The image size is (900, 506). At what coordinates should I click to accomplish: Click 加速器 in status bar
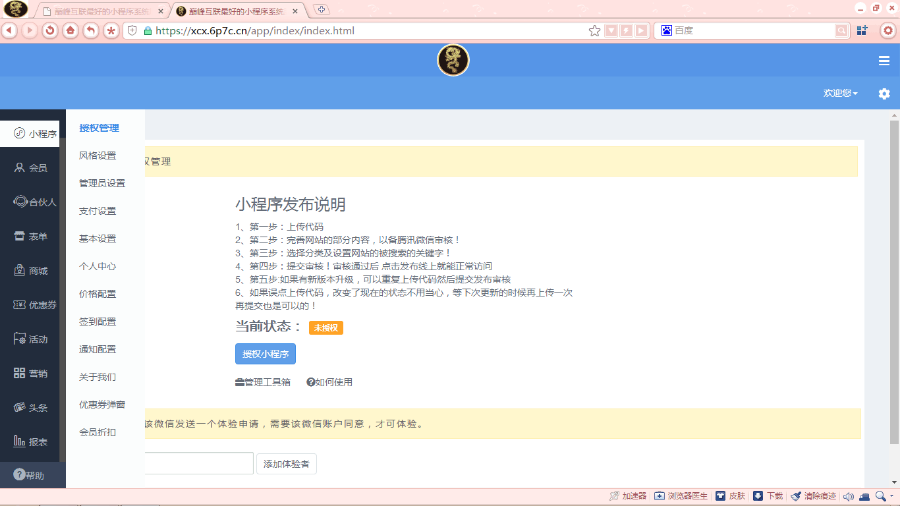coord(628,496)
